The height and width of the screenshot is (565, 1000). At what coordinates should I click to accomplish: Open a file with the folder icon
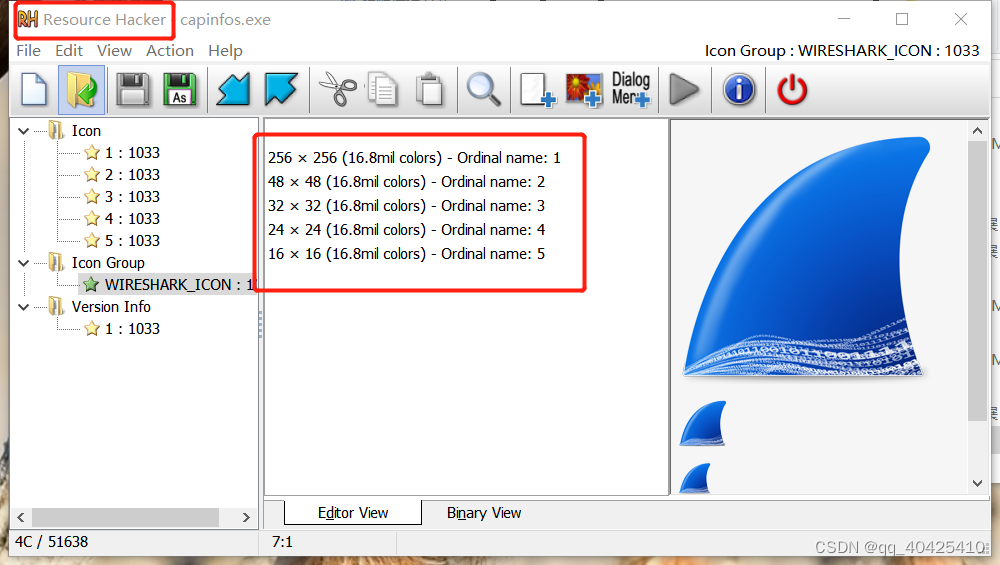click(x=82, y=89)
